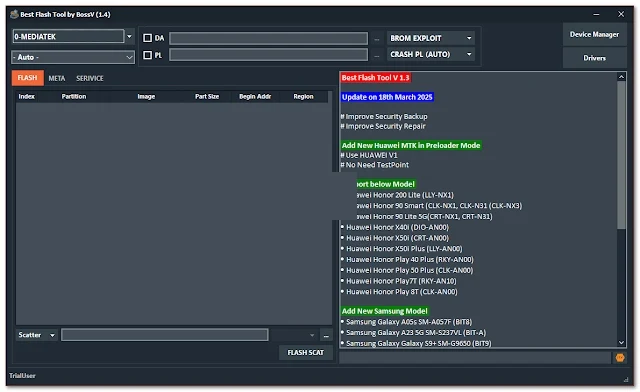
Task: Click 'Huawei Honor X50i (CRT-AN00)' line
Action: point(395,238)
